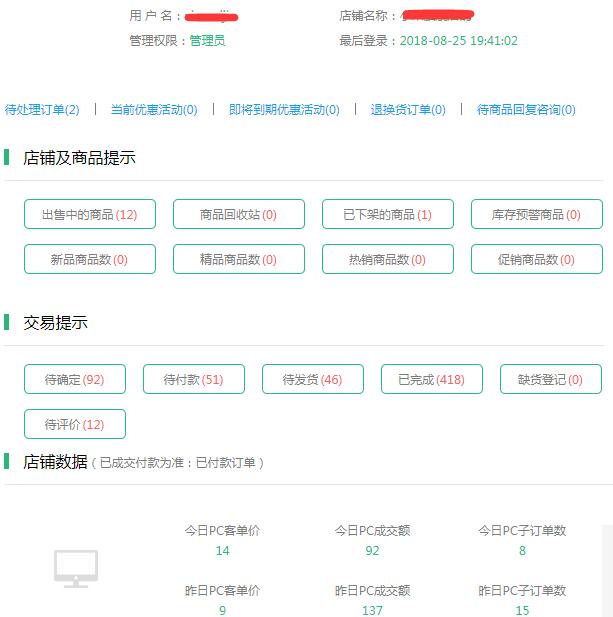The width and height of the screenshot is (613, 617).
Task: Click 今日PC成交额 value 92
Action: coord(372,550)
